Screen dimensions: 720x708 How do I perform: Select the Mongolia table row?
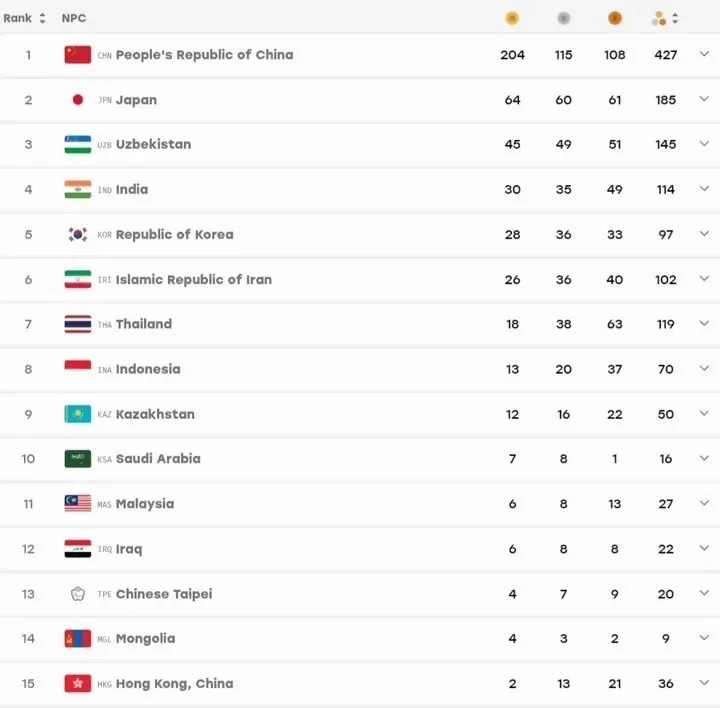pos(360,639)
